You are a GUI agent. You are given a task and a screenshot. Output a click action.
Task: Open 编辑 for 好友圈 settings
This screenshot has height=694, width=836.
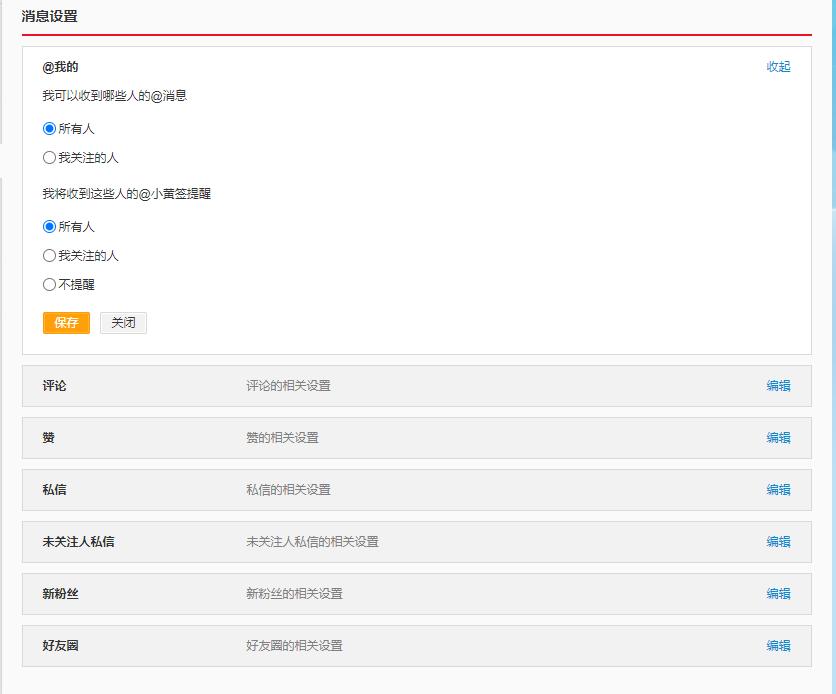[x=779, y=646]
